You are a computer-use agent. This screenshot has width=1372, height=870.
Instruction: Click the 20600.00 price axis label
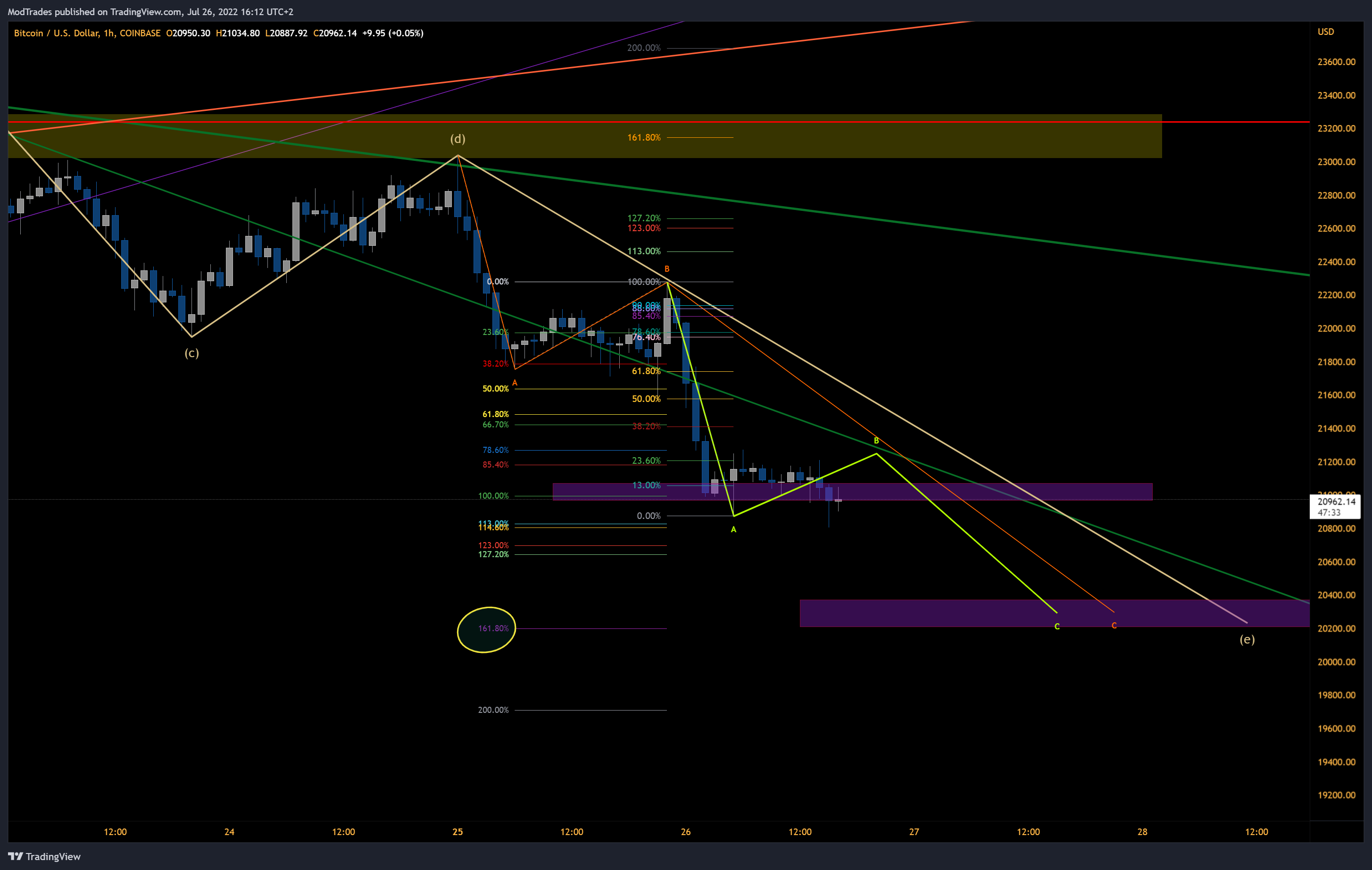coord(1336,561)
